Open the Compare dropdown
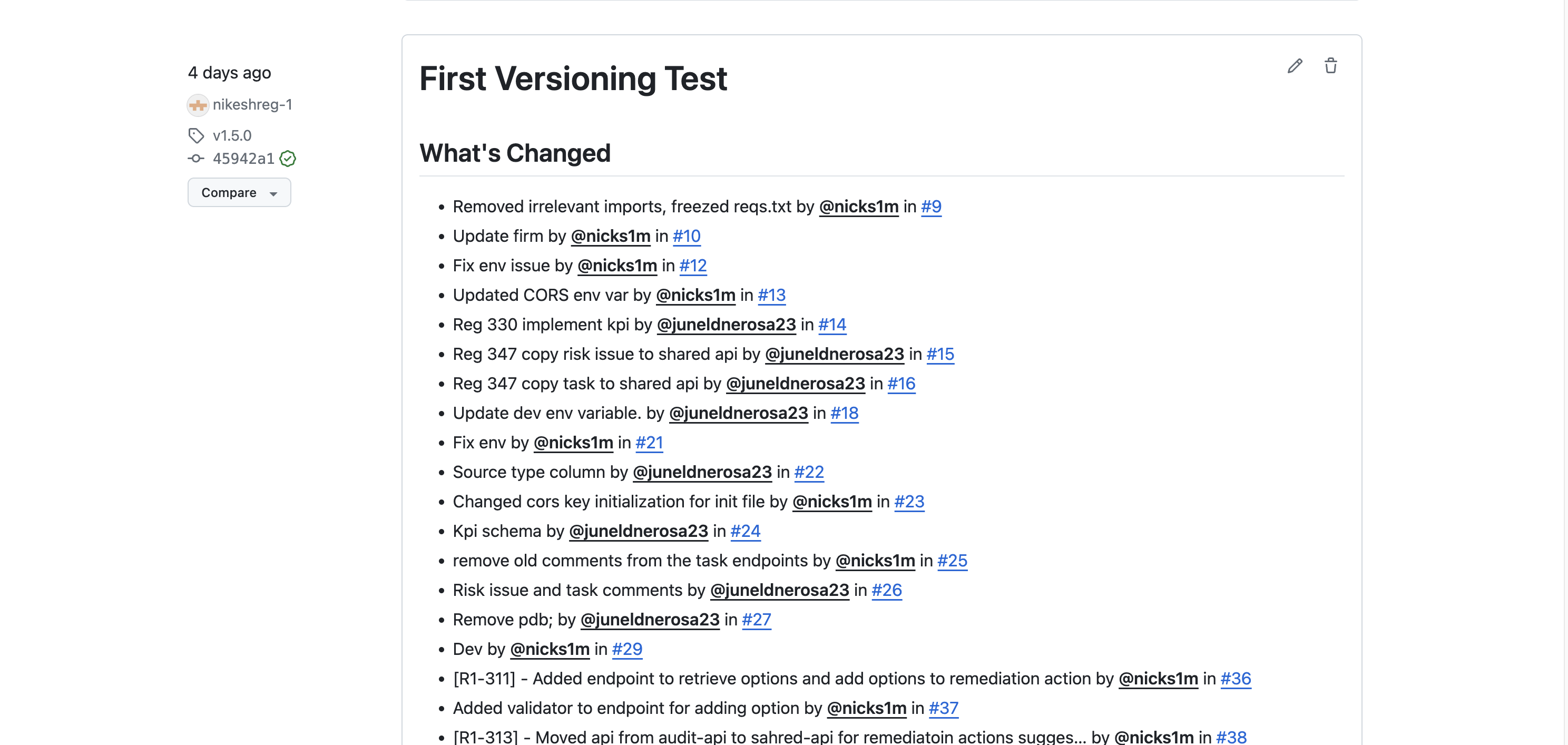The width and height of the screenshot is (1568, 745). 239,192
